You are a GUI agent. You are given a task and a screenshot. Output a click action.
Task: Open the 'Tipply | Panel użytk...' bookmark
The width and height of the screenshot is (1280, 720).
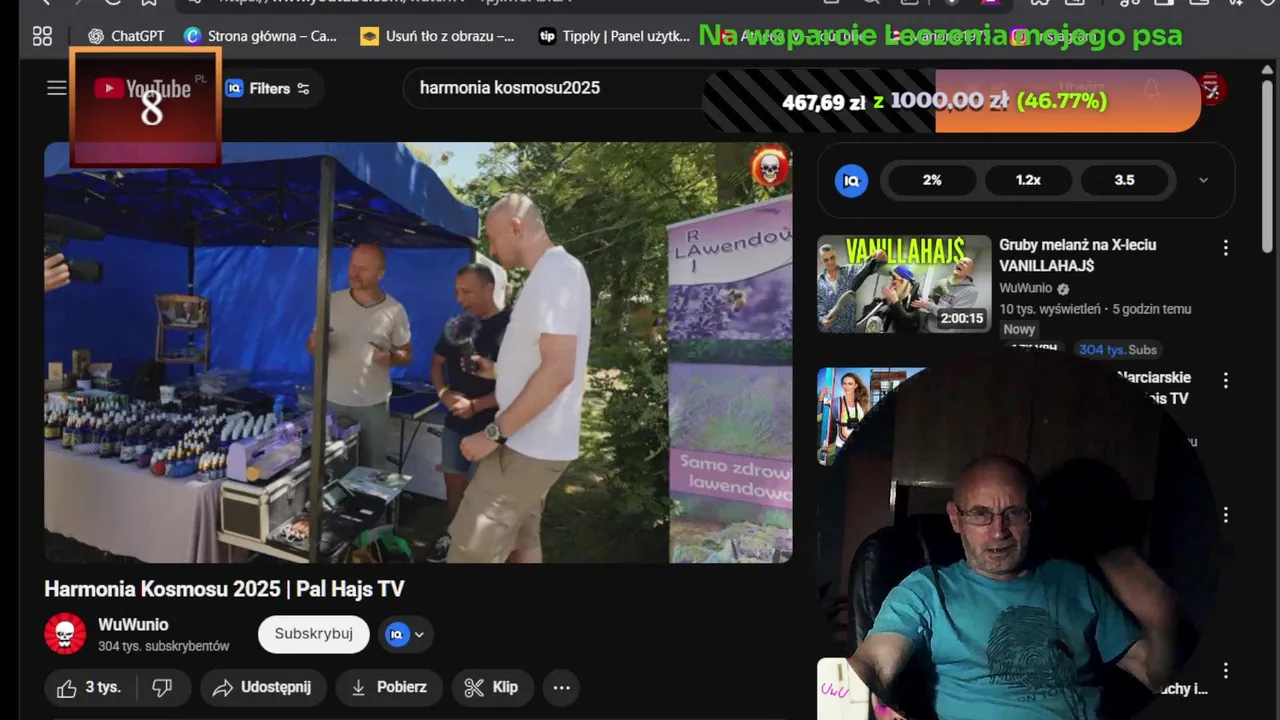pos(614,36)
